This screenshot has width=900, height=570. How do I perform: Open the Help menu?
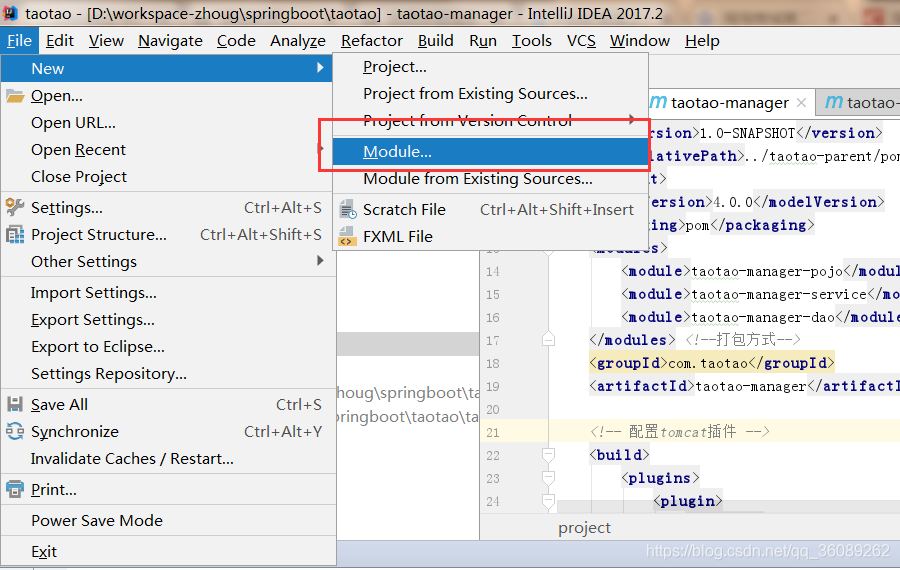(702, 41)
